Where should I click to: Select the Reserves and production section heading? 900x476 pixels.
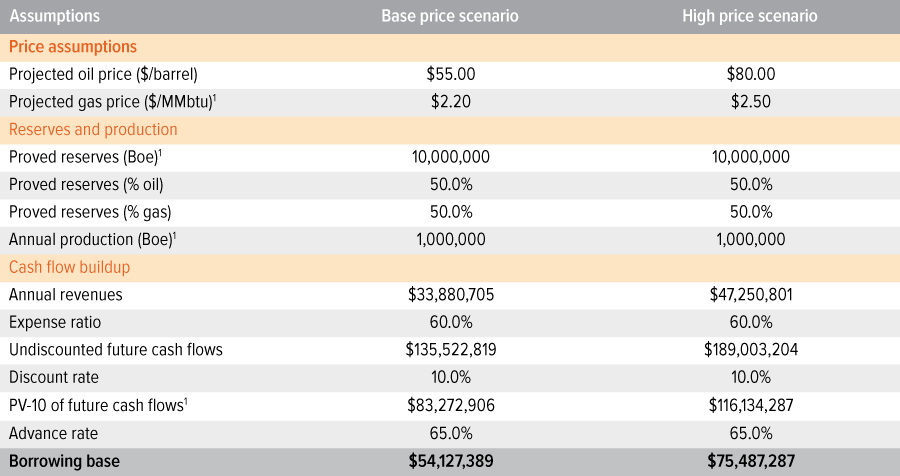[93, 130]
